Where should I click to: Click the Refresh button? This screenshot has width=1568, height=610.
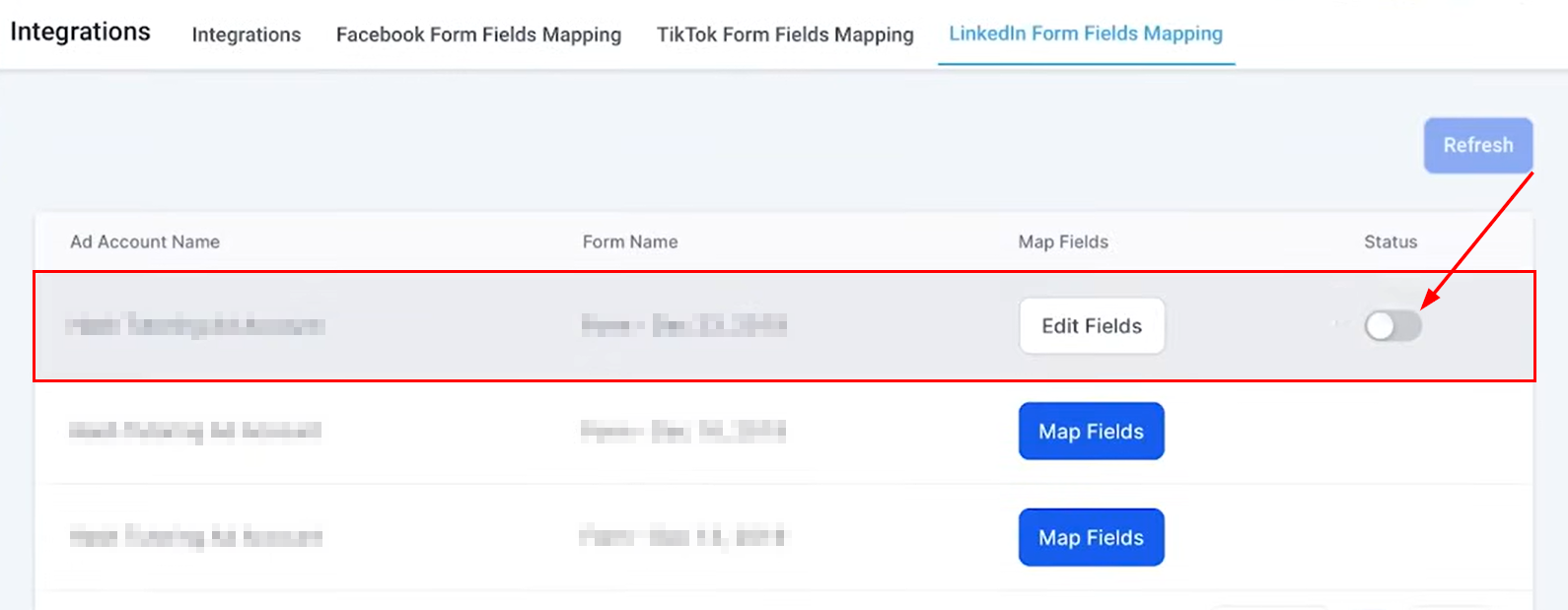[1477, 145]
